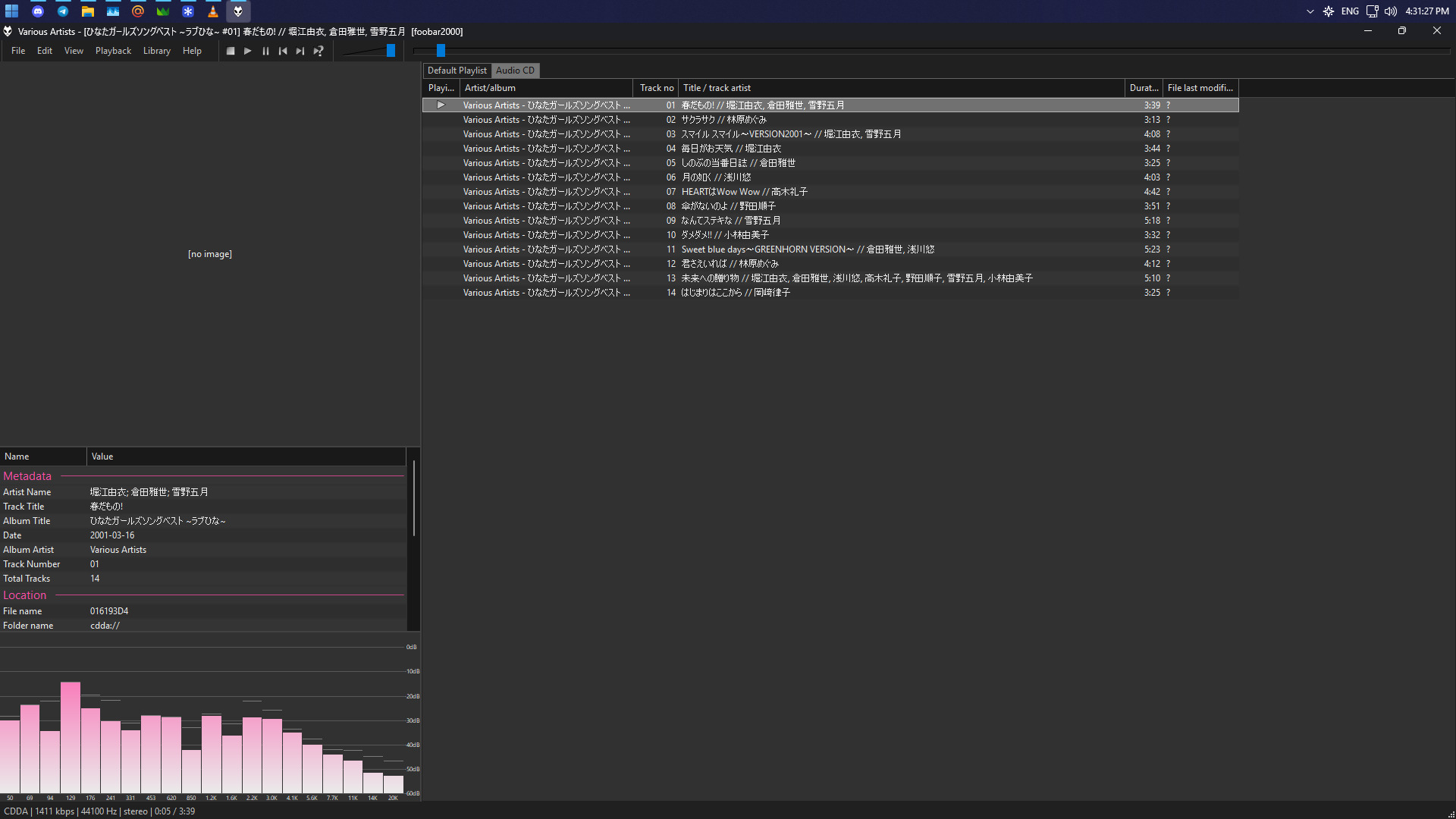Open the green crown taskbar app
Screen dimensions: 1456x819
tap(163, 11)
